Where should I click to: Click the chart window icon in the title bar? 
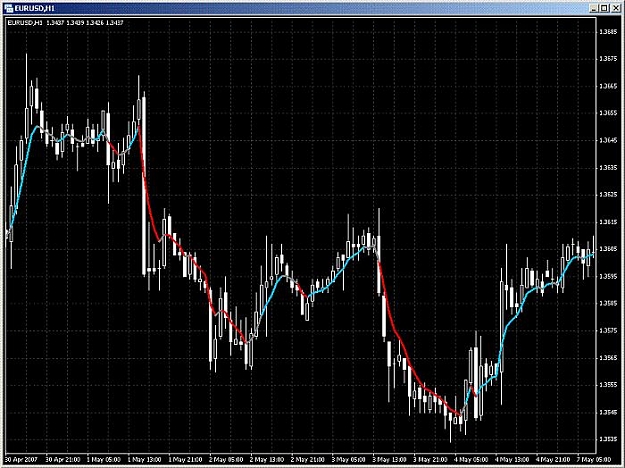tap(8, 8)
